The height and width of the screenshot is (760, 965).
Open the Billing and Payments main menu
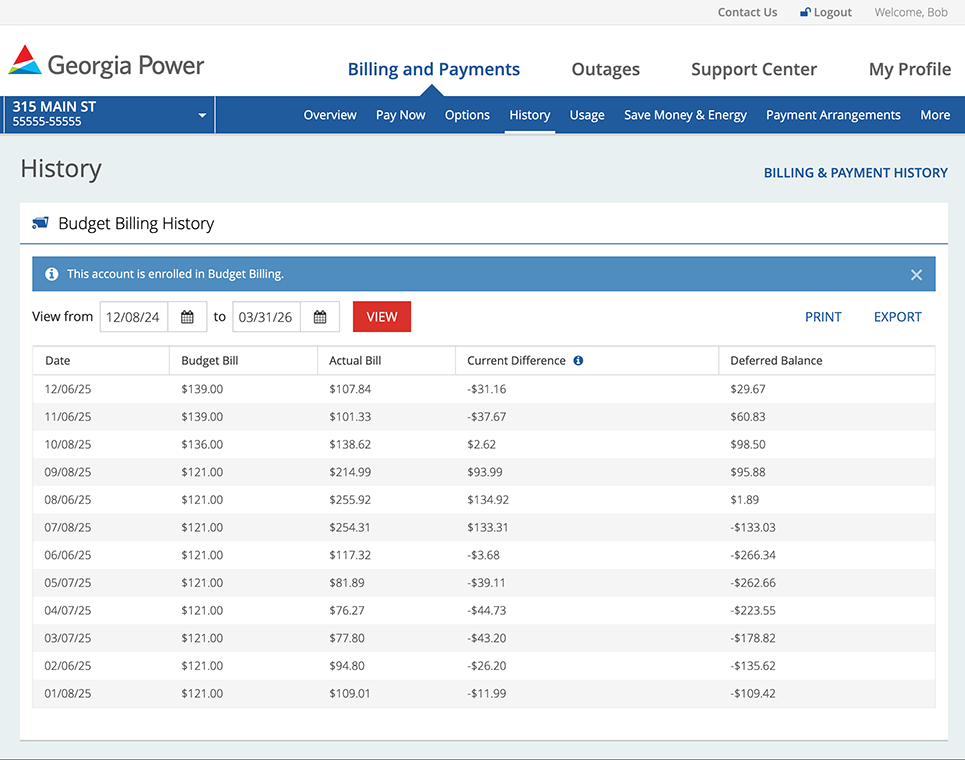433,69
